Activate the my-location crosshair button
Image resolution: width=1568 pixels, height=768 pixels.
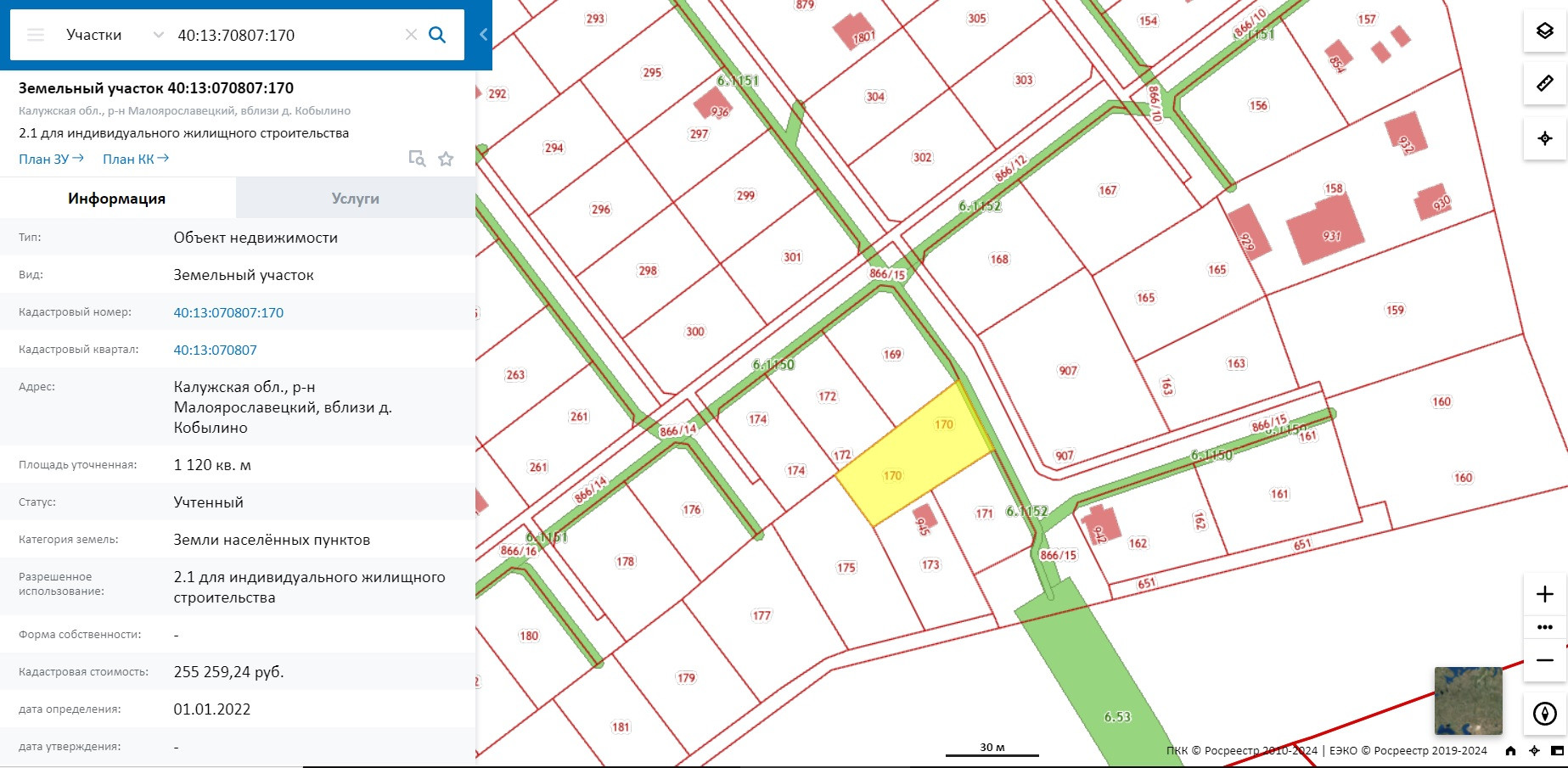(1545, 138)
